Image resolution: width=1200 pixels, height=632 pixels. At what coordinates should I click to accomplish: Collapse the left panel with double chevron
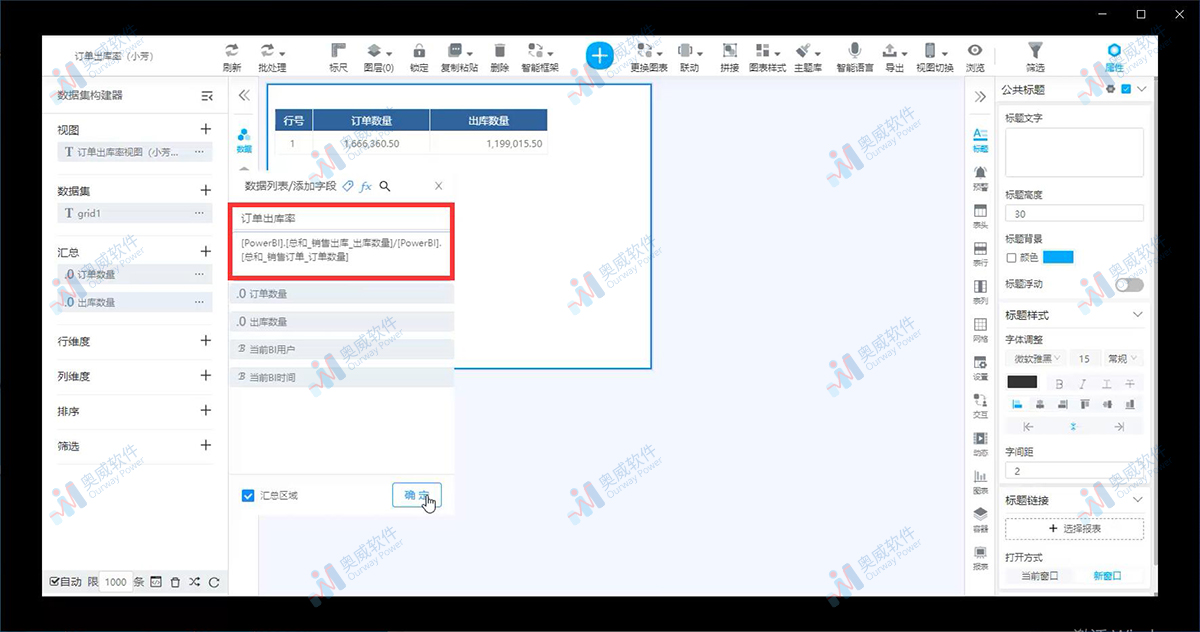[x=244, y=96]
